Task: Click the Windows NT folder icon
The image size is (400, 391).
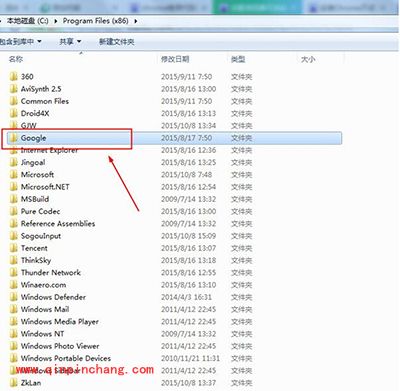Action: tap(14, 334)
